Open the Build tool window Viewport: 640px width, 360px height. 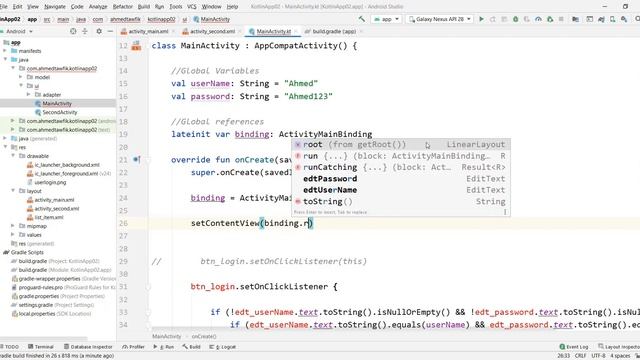191,347
